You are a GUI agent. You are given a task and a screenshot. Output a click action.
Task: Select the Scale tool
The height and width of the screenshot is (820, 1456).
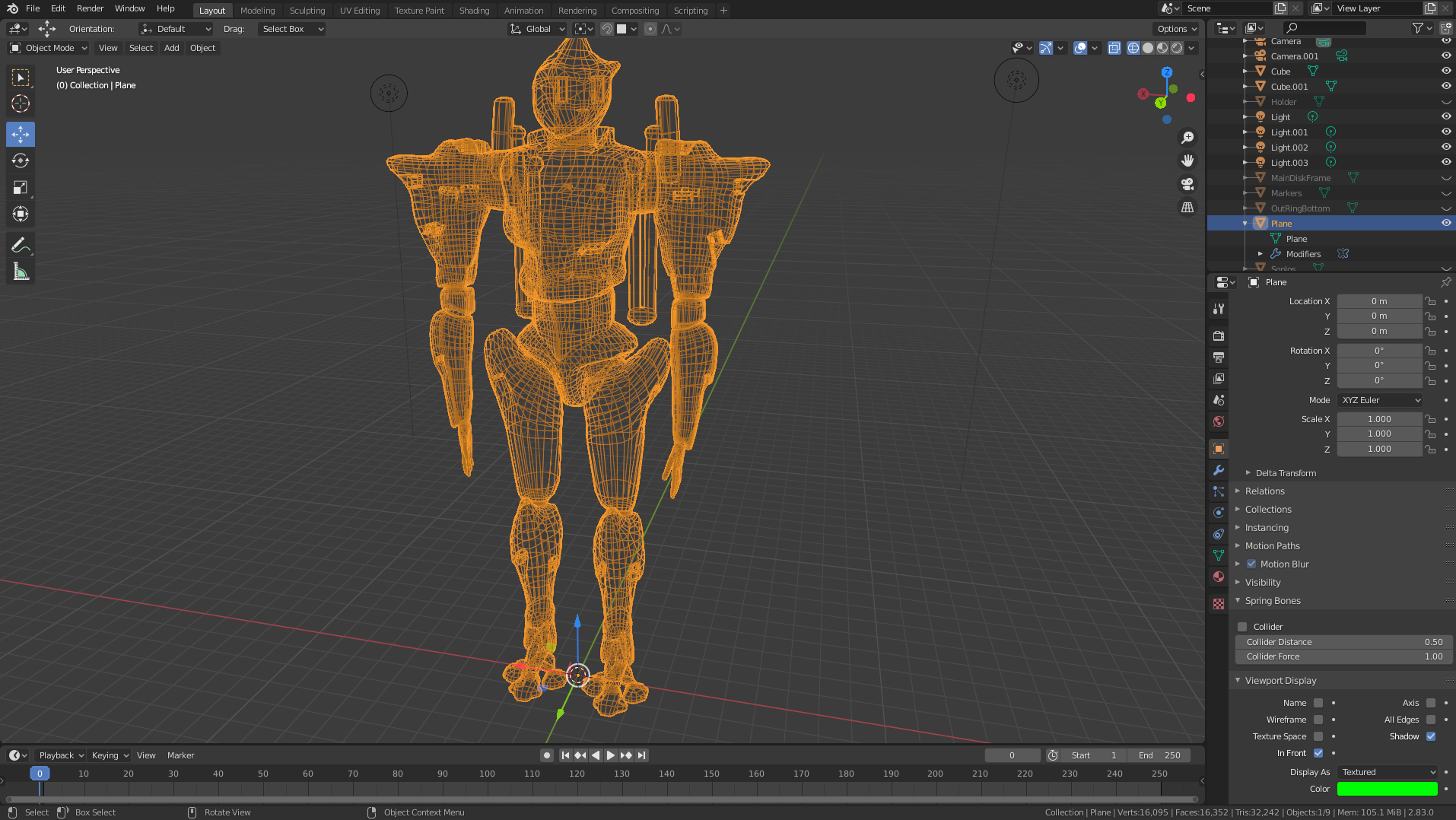pyautogui.click(x=21, y=187)
